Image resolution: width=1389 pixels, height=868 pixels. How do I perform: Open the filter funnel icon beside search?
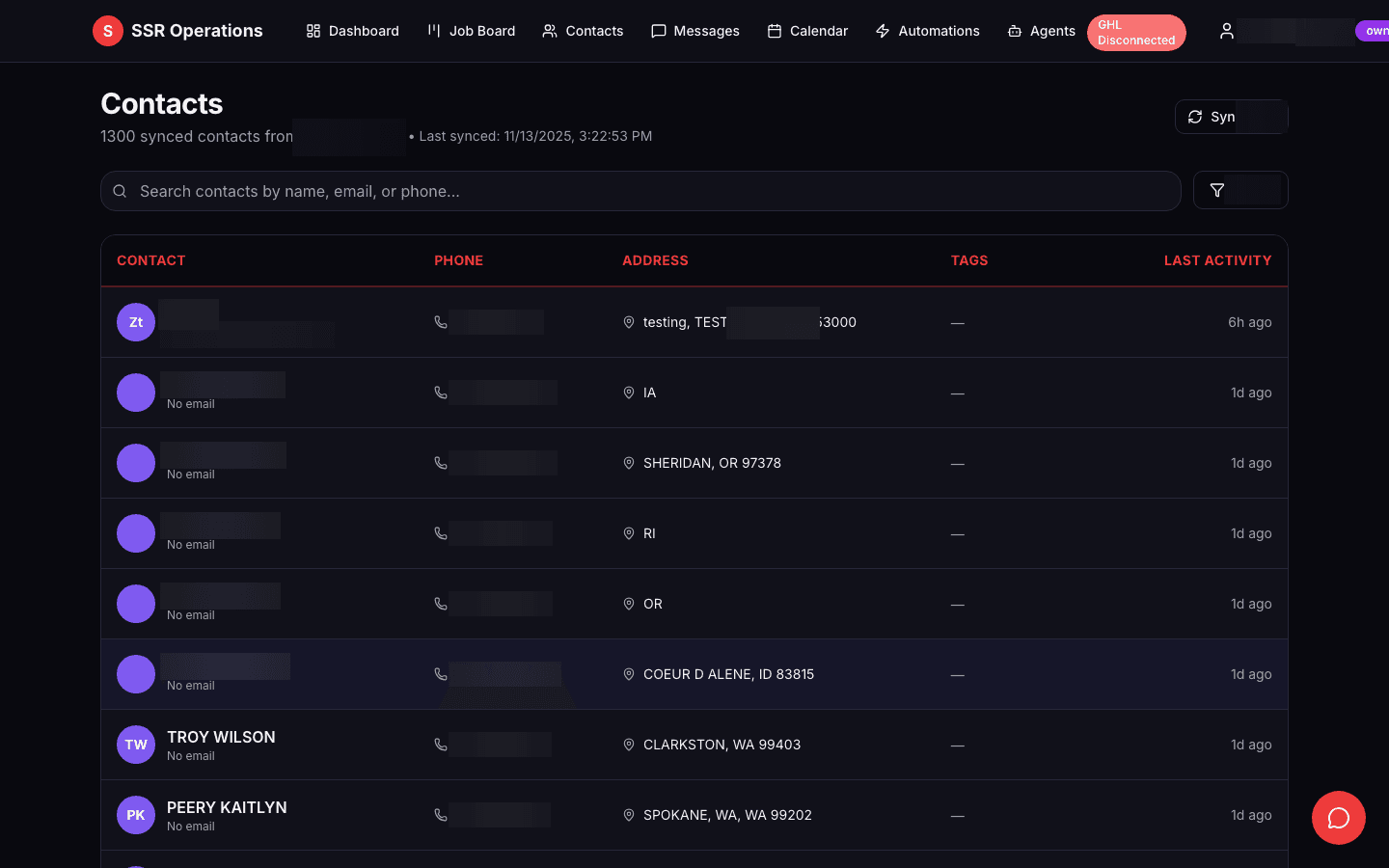click(1216, 190)
